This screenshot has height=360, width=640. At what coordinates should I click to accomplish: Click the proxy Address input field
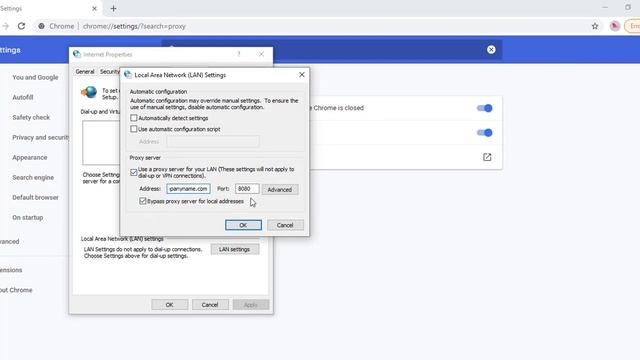click(188, 189)
